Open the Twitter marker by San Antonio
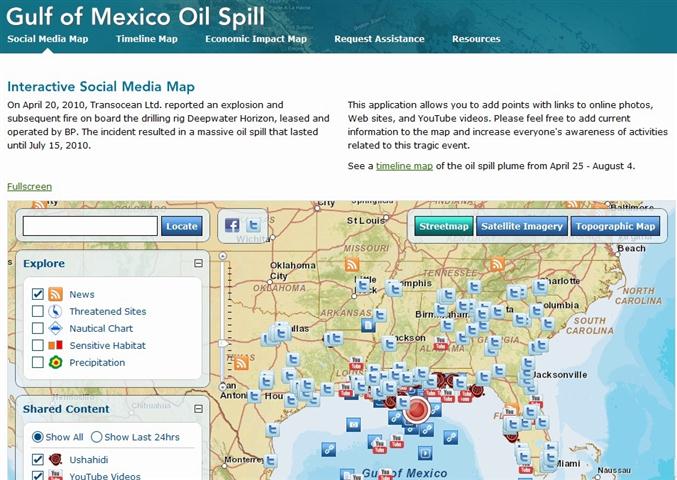This screenshot has height=480, width=677. [254, 396]
